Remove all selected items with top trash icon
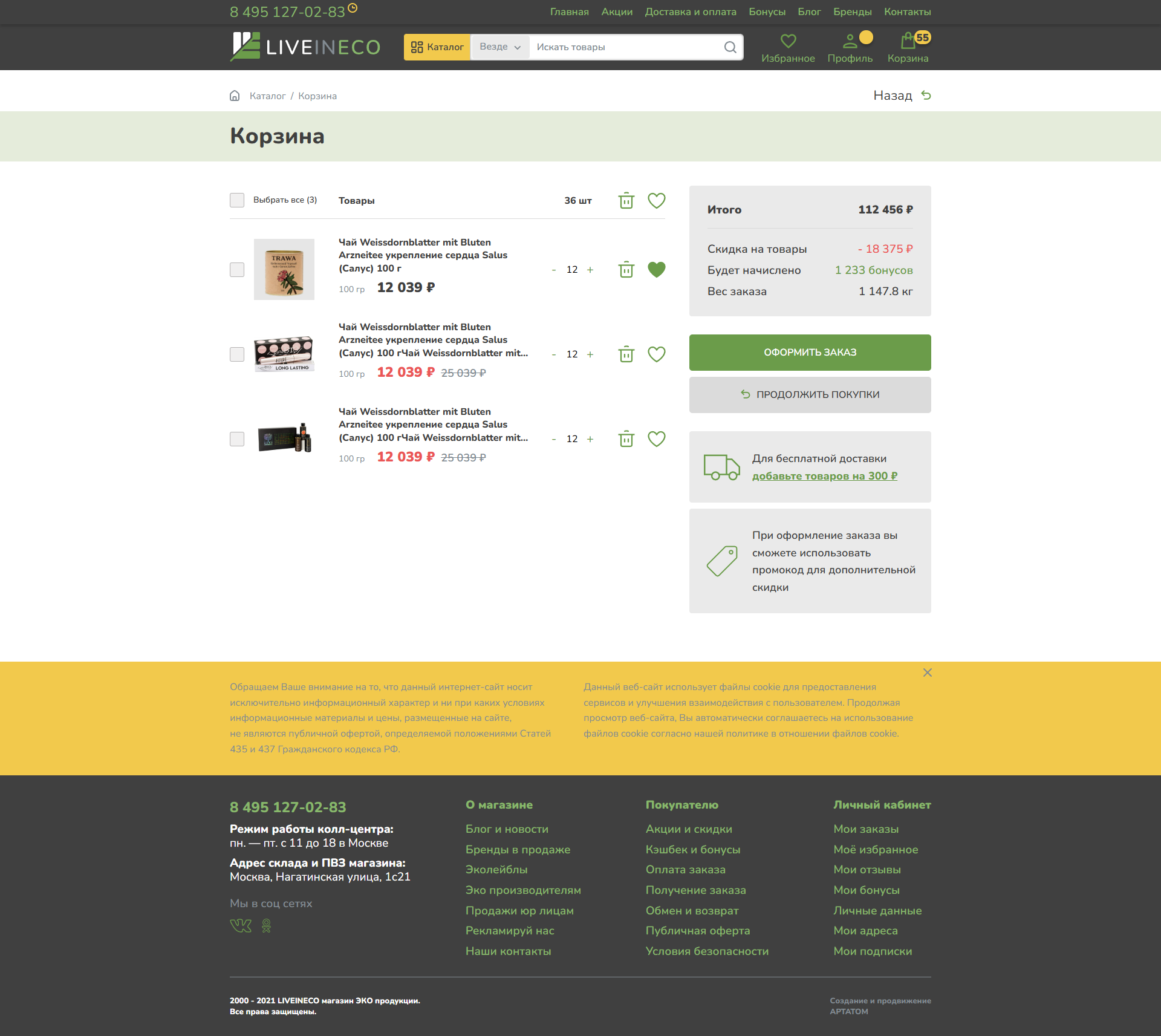The width and height of the screenshot is (1161, 1036). [626, 201]
